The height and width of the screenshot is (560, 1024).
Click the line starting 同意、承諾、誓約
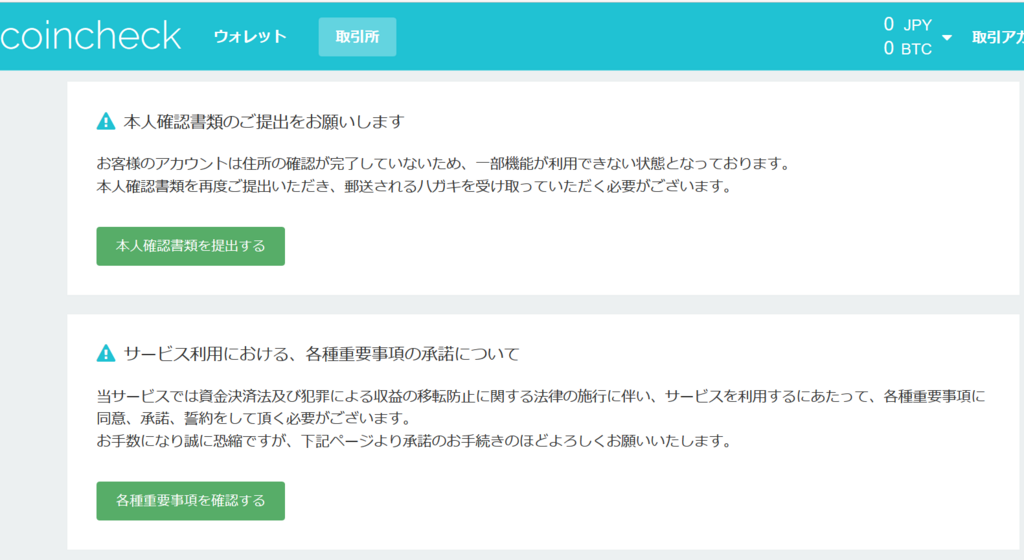click(253, 418)
